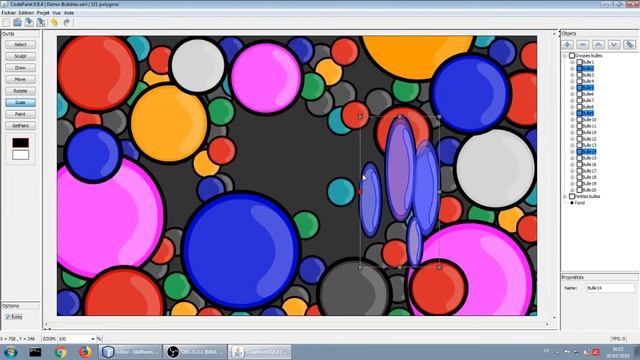Toggle the Bulle 7 checkbox
This screenshot has height=360, width=640.
[x=580, y=100]
